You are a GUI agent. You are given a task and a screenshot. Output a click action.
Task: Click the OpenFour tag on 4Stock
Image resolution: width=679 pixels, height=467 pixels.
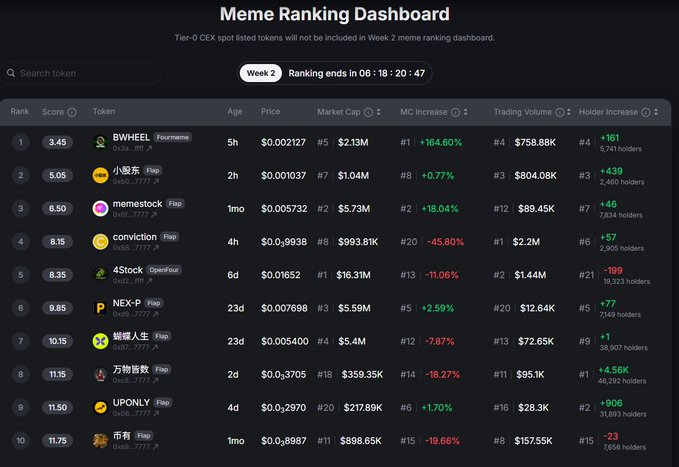tap(164, 270)
